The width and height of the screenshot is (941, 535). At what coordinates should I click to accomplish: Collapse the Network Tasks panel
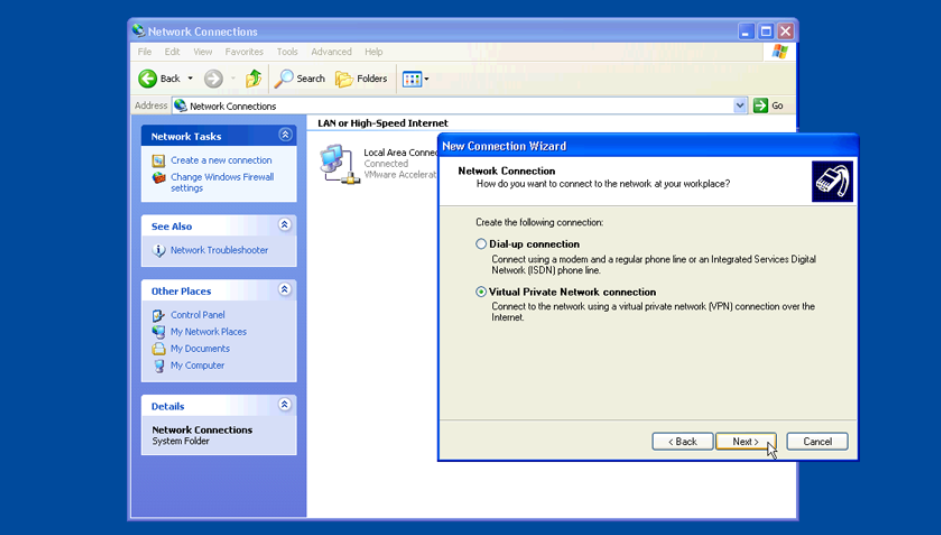[x=285, y=135]
